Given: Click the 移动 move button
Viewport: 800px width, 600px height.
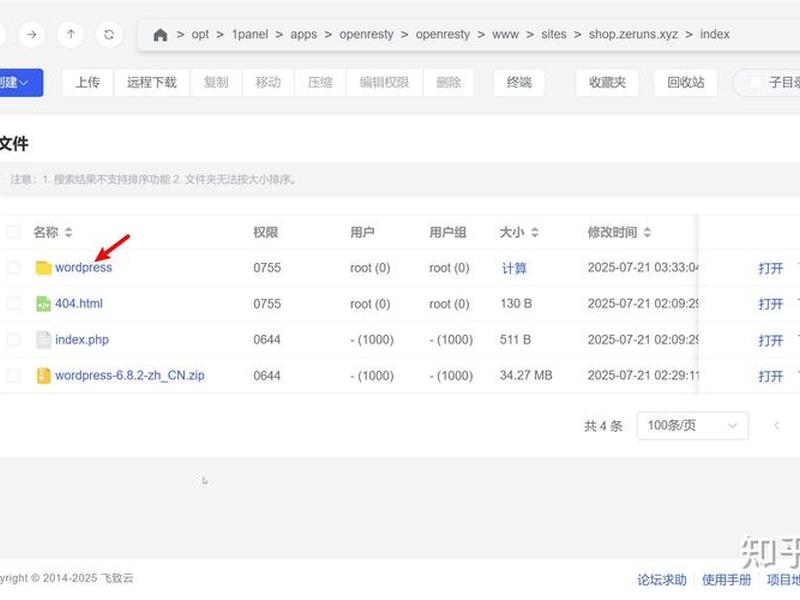Looking at the screenshot, I should tap(268, 82).
